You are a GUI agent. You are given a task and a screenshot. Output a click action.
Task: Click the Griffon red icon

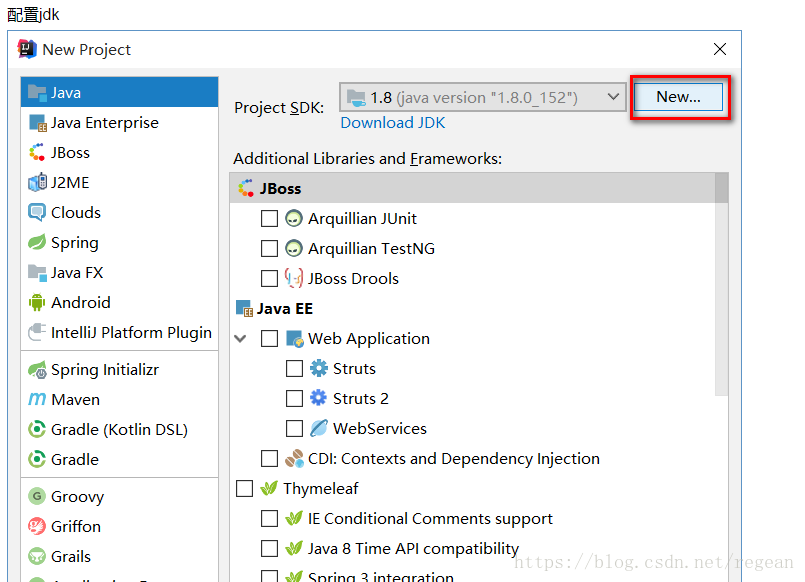click(x=37, y=526)
